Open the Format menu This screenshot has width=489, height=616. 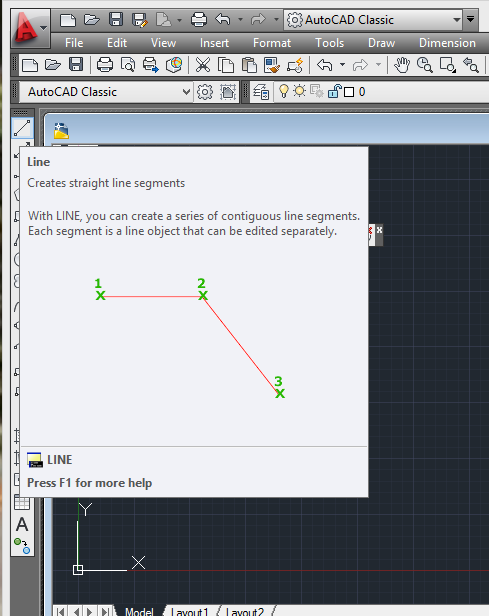click(272, 42)
